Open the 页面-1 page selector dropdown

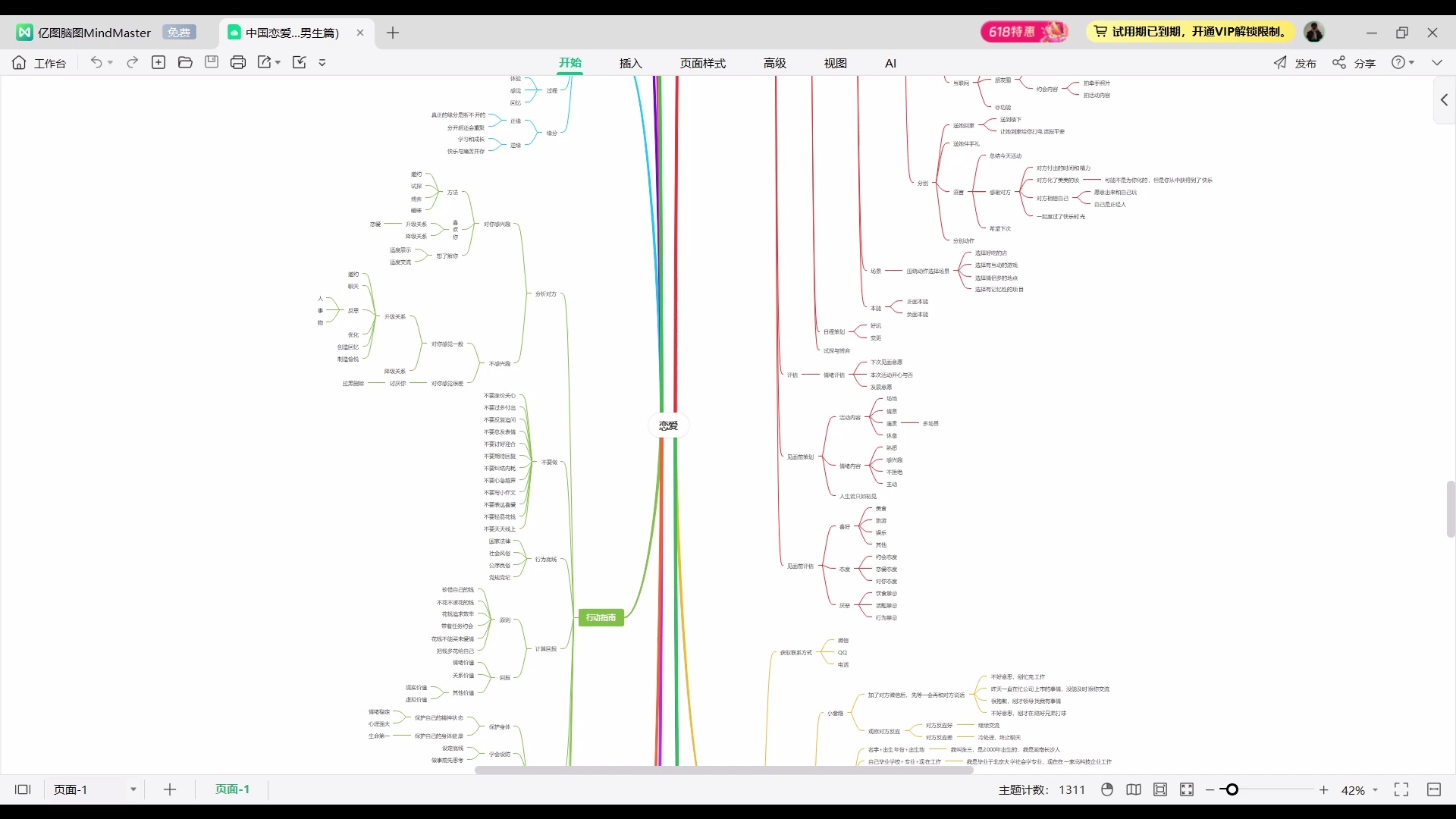(133, 789)
